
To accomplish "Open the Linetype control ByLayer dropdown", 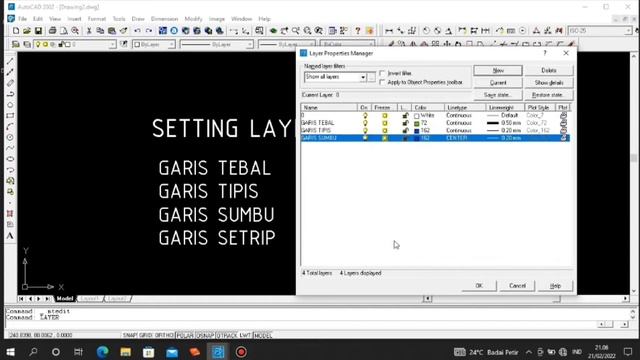I will pos(249,44).
